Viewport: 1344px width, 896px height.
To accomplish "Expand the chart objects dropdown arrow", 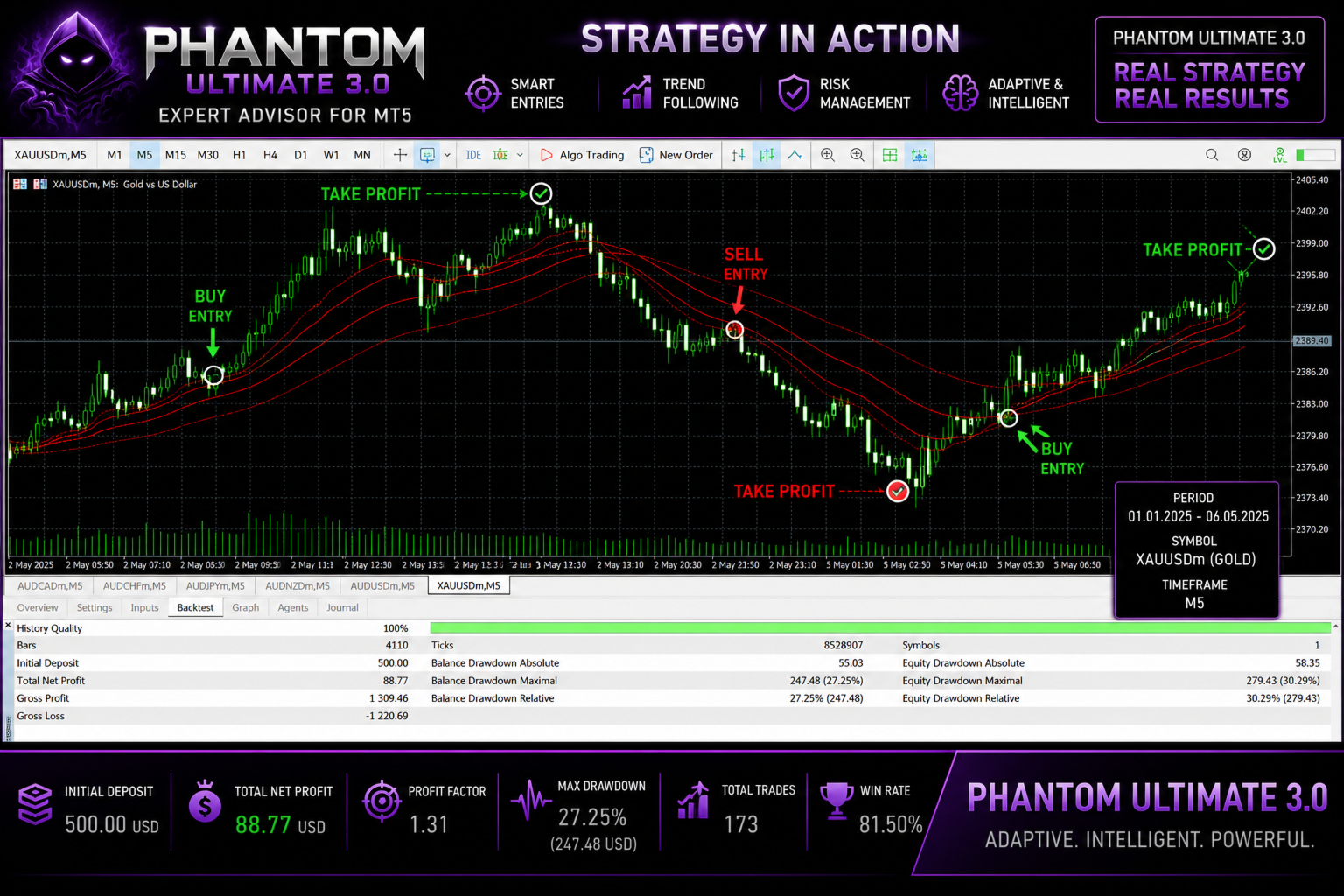I will 447,155.
